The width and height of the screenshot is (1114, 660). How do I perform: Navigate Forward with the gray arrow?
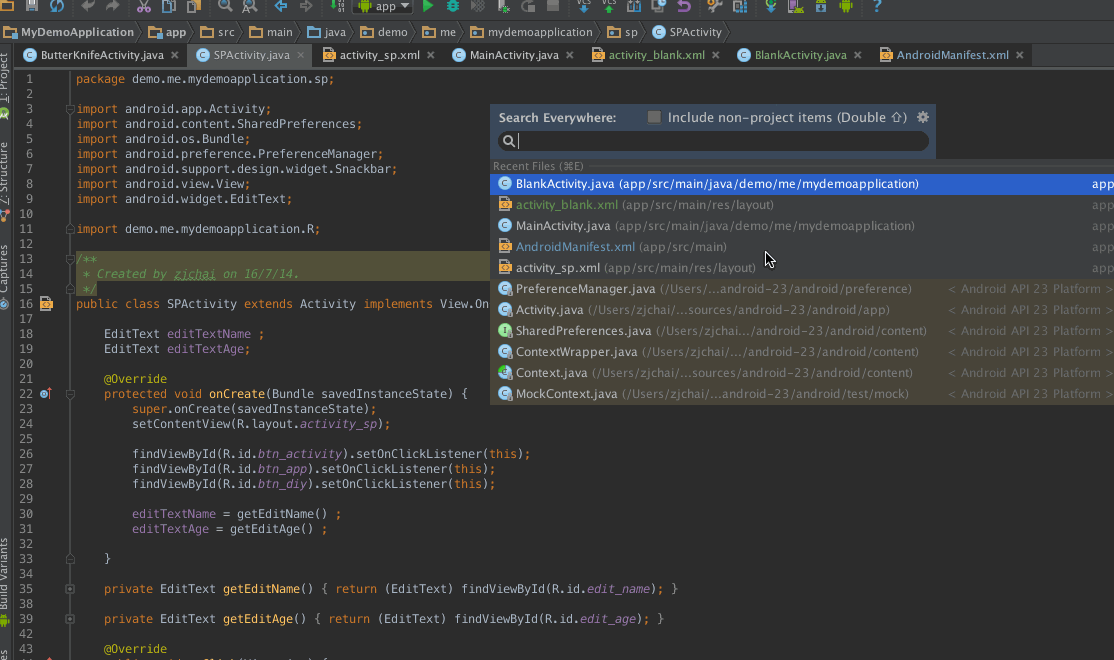pos(305,6)
